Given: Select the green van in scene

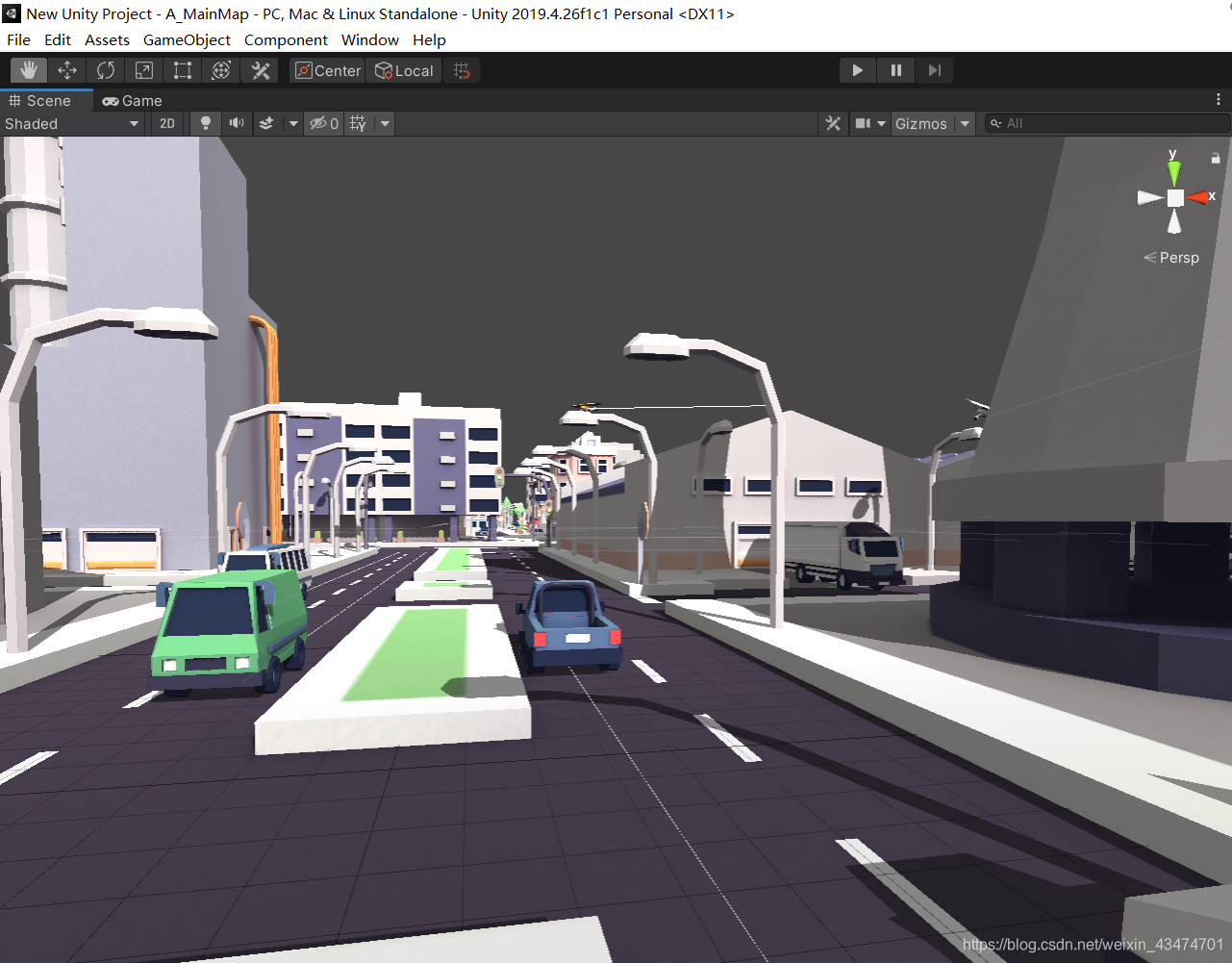Looking at the screenshot, I should [x=229, y=628].
